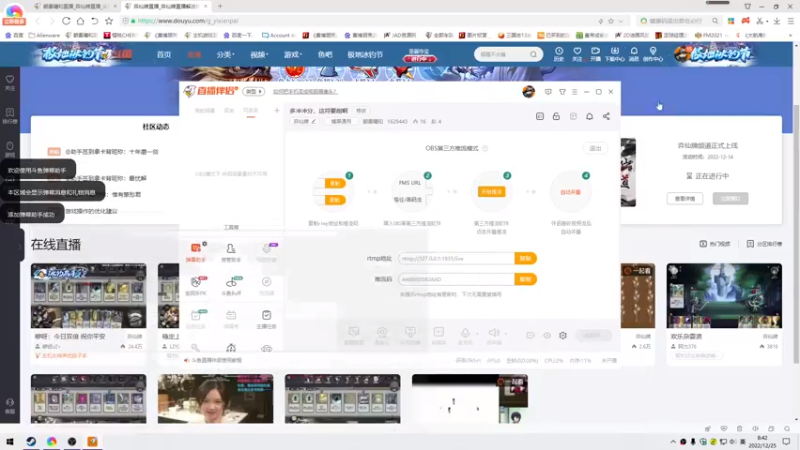800x450 pixels.
Task: Open the stream thumbnail showing a woman's face
Action: click(x=215, y=399)
